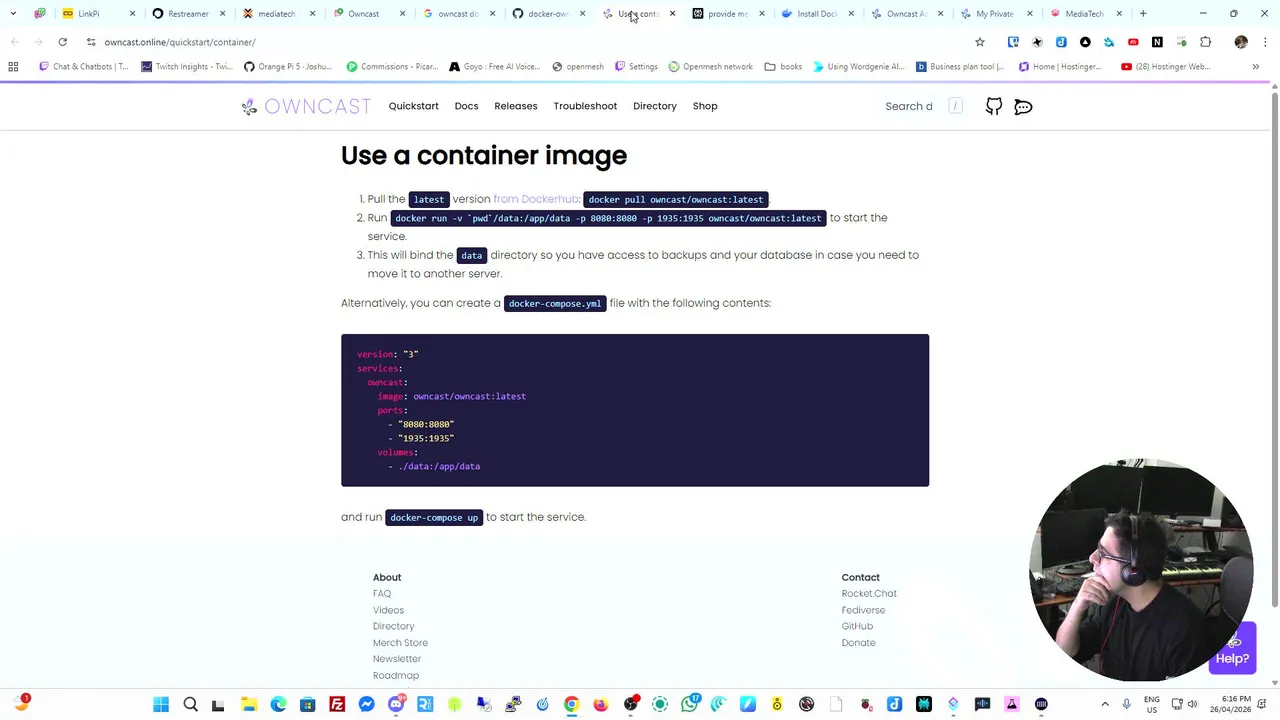Viewport: 1280px width, 720px height.
Task: Open Microsoft Store from the taskbar
Action: pos(307,705)
